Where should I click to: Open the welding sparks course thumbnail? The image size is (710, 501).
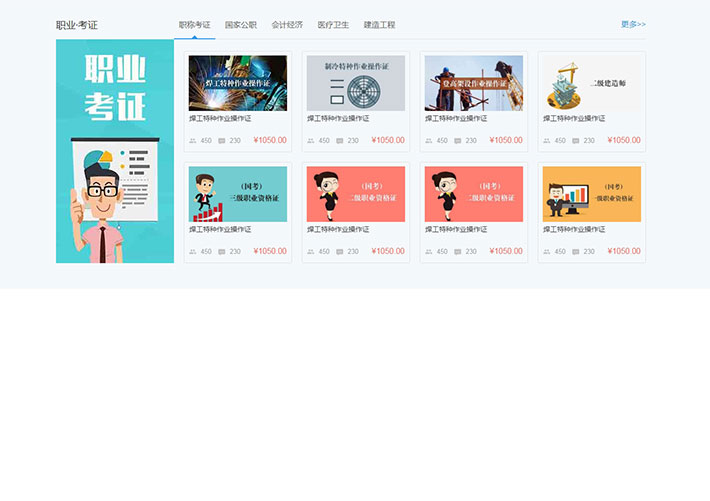coord(238,83)
